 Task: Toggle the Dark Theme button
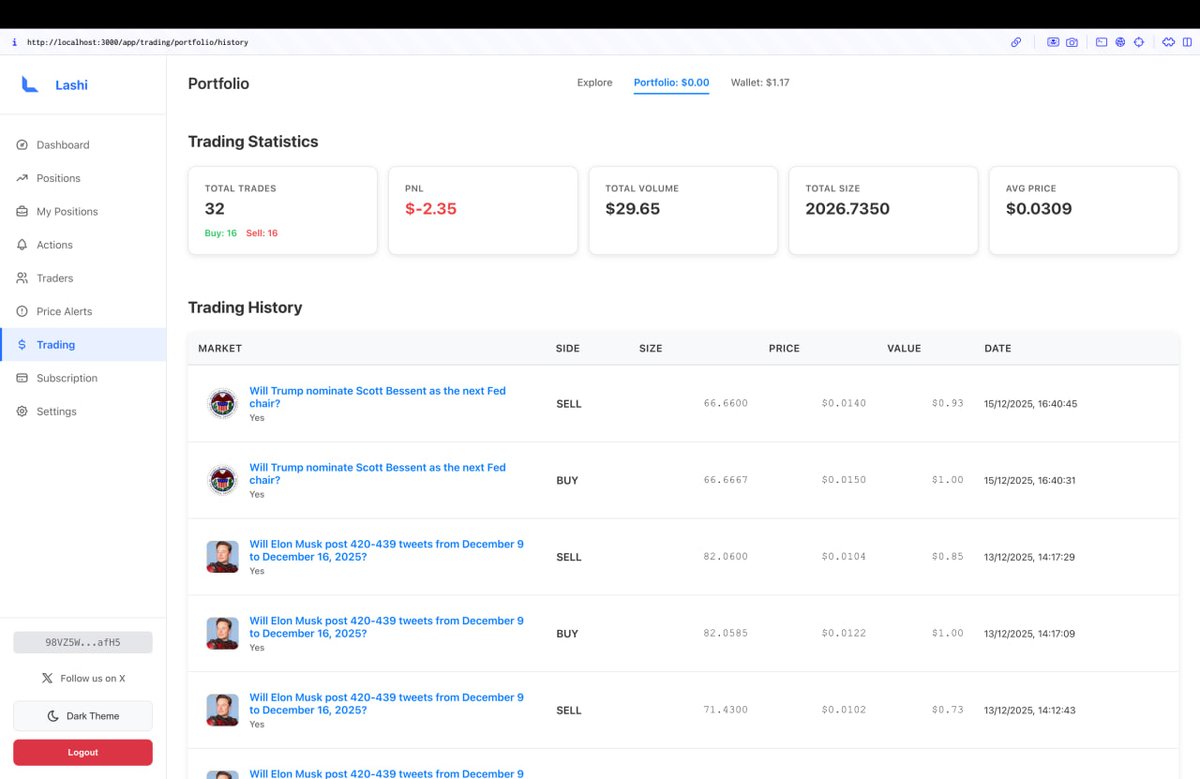(x=83, y=716)
